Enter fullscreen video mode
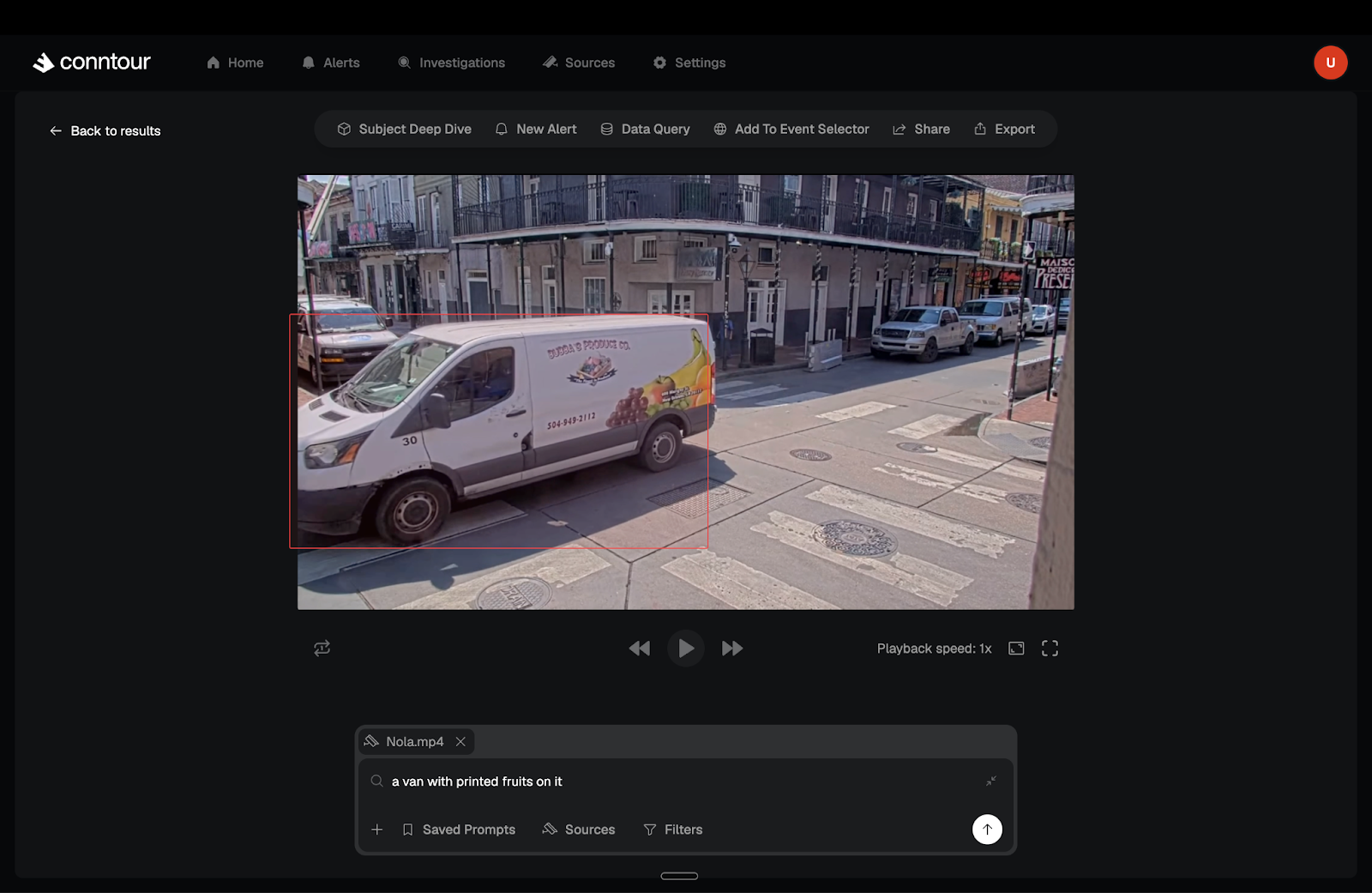The width and height of the screenshot is (1372, 893). point(1050,649)
